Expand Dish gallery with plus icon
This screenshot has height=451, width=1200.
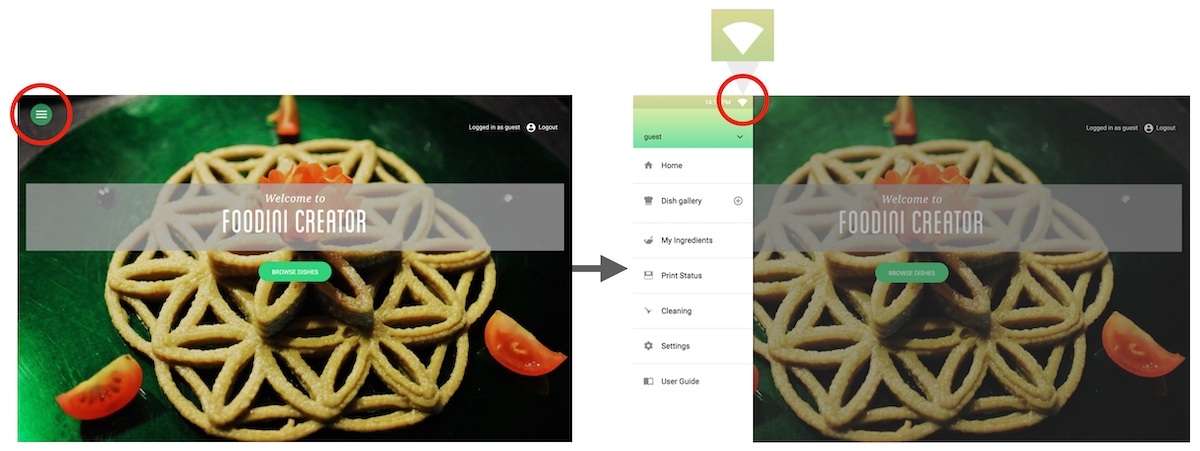pos(739,201)
